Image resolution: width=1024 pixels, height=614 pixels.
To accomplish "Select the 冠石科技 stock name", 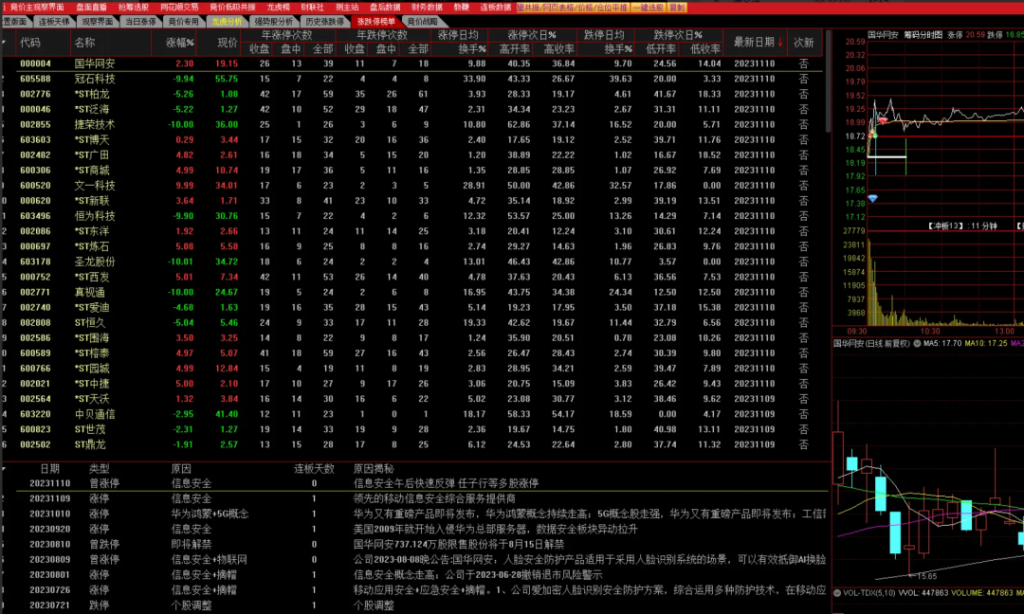I will point(90,78).
